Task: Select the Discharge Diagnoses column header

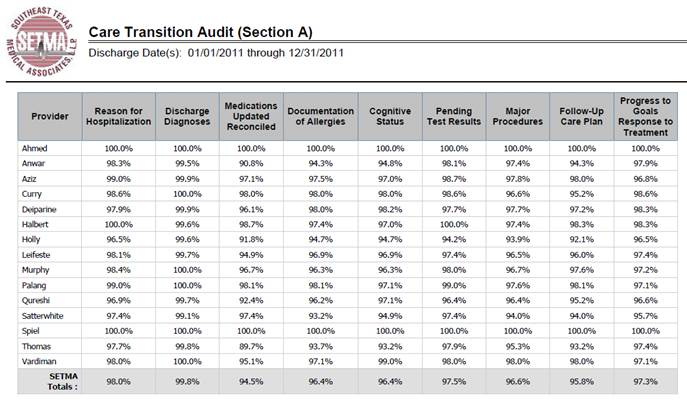Action: (x=187, y=117)
